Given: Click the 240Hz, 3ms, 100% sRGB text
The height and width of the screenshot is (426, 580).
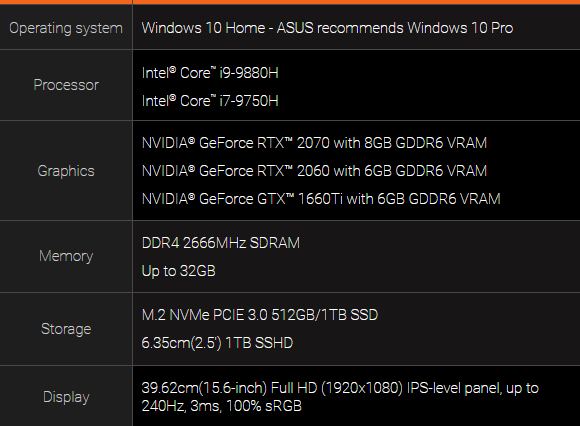Looking at the screenshot, I should pos(222,406).
